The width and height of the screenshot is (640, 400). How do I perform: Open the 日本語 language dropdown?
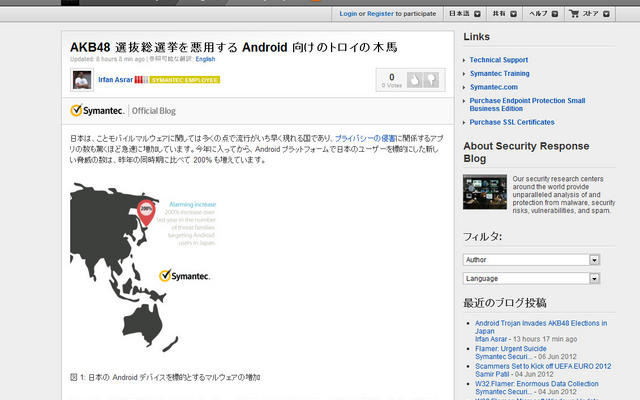[x=464, y=14]
